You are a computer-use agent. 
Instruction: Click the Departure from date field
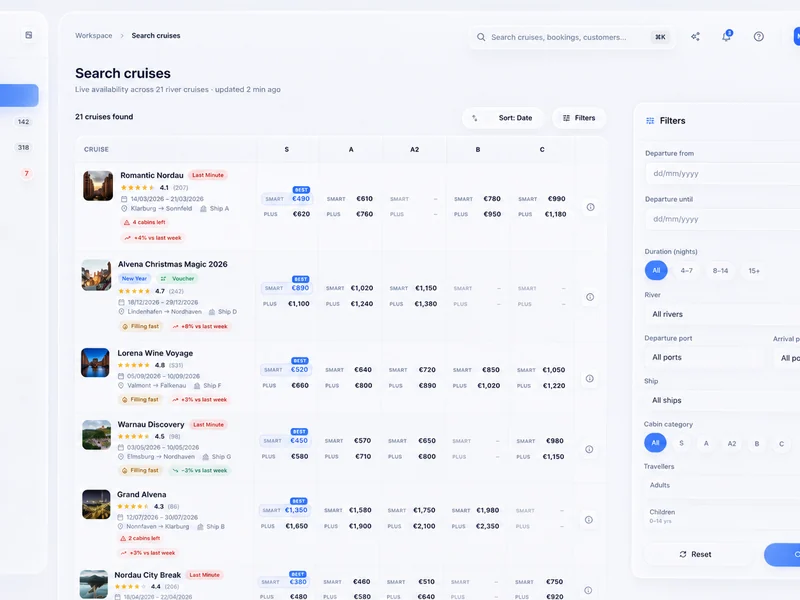pos(722,173)
